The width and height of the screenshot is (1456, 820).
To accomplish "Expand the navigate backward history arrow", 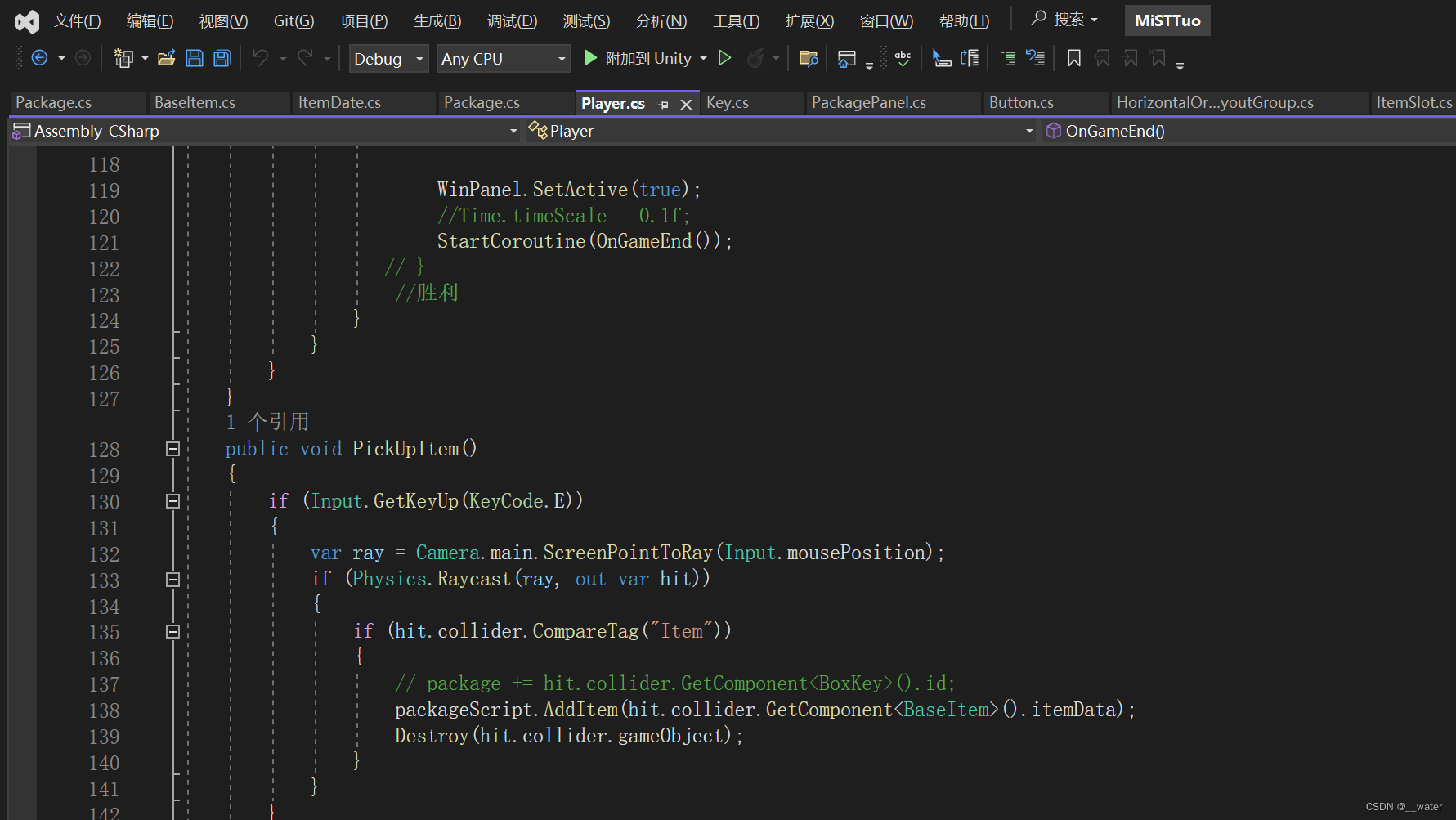I will tap(61, 59).
